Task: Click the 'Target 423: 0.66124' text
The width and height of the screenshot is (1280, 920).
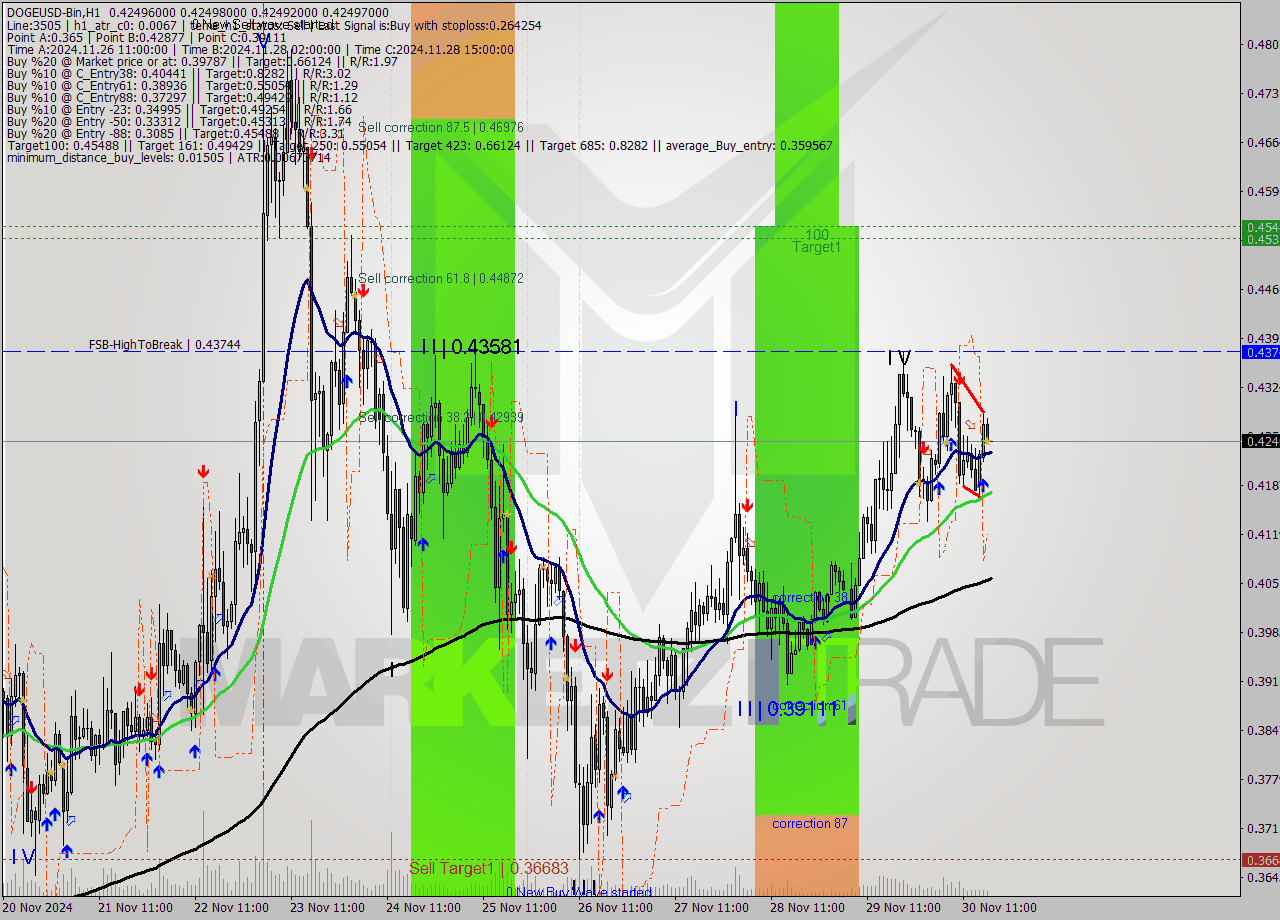Action: (x=463, y=146)
